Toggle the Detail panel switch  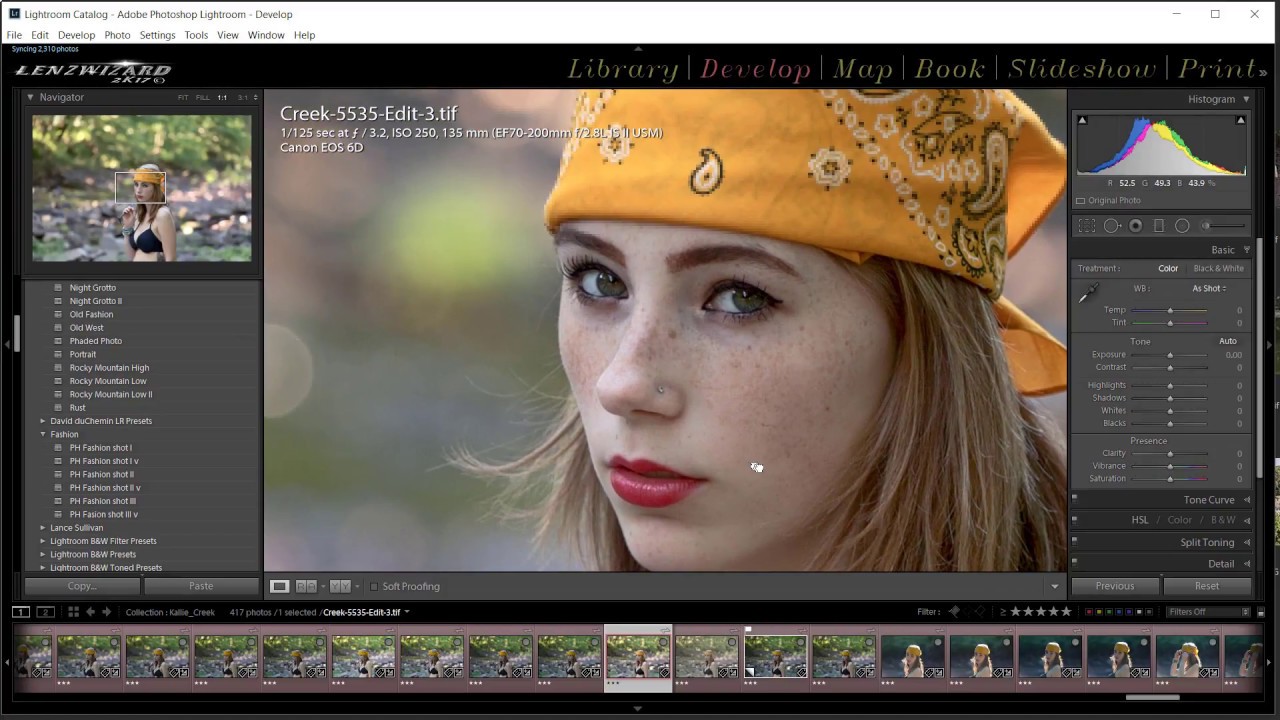click(1075, 562)
